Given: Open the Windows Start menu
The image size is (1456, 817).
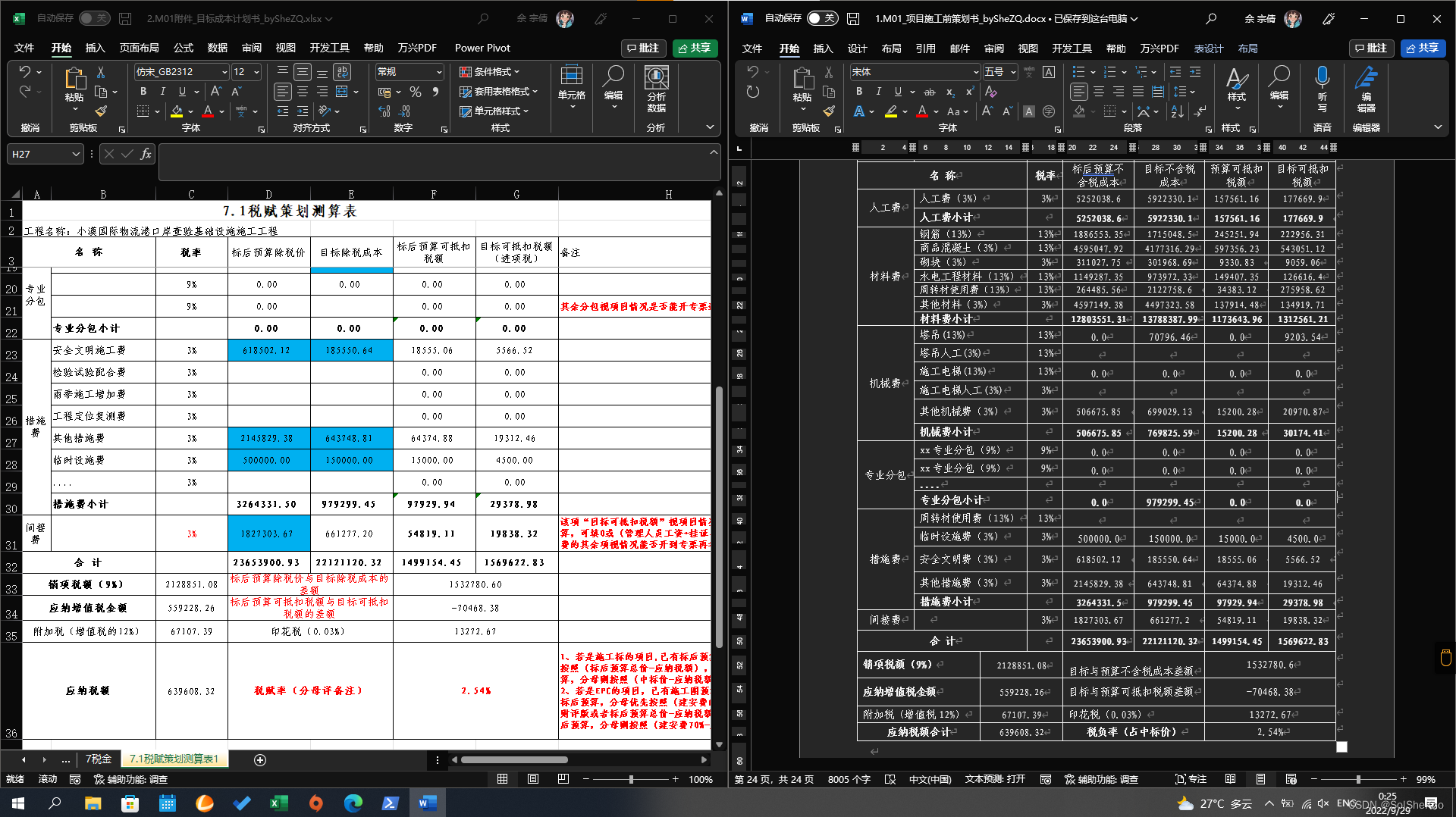Looking at the screenshot, I should [x=18, y=803].
